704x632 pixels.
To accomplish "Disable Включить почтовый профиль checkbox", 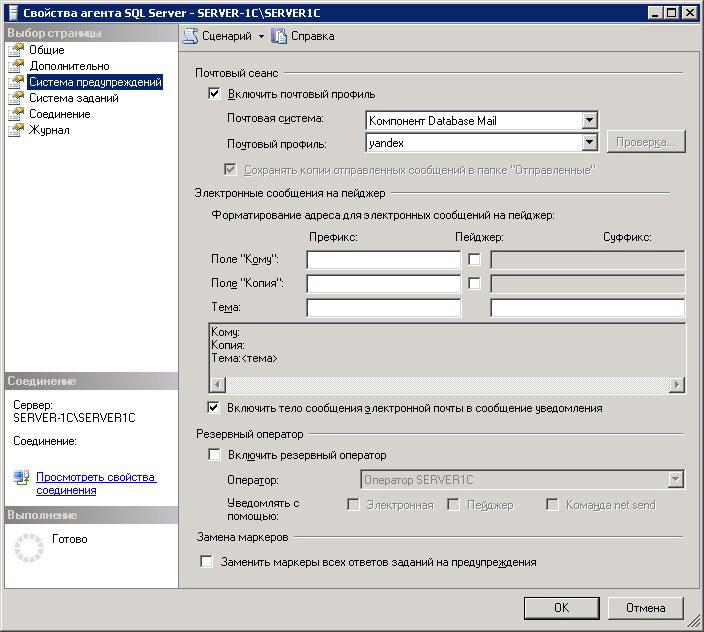I will (x=214, y=94).
